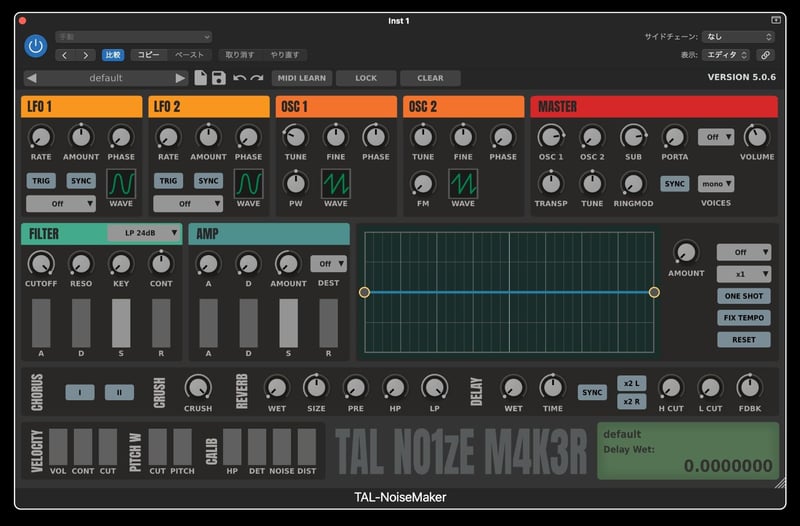Click the link chain icon
The image size is (800, 526).
pyautogui.click(x=765, y=55)
